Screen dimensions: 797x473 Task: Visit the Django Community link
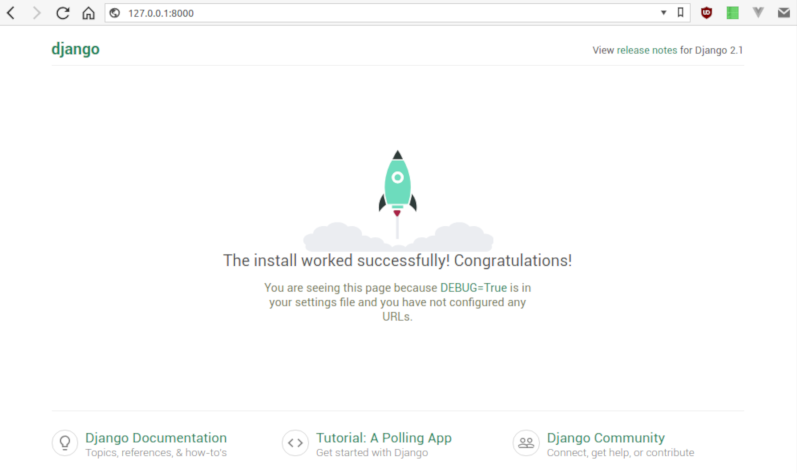coord(605,438)
